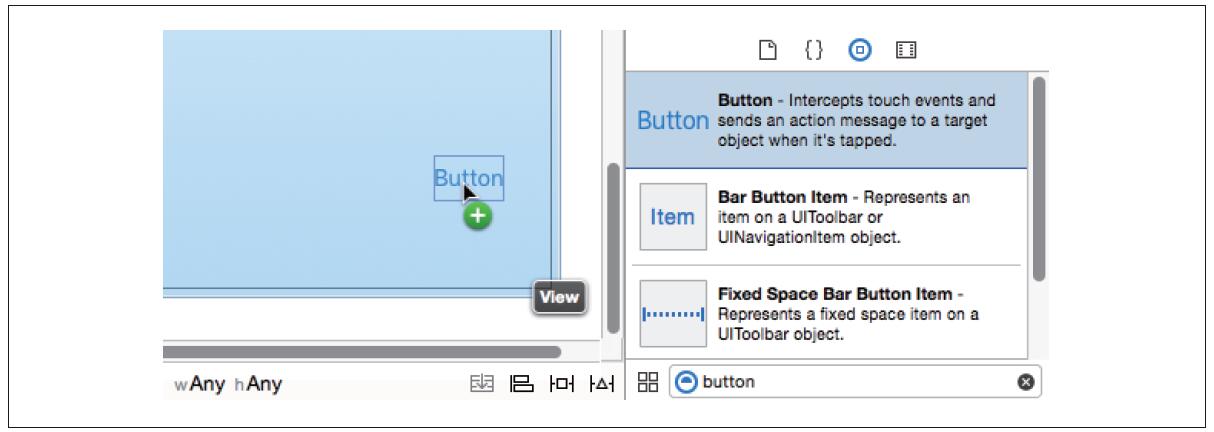
Task: Click the Update Frames stack icon
Action: pos(482,382)
